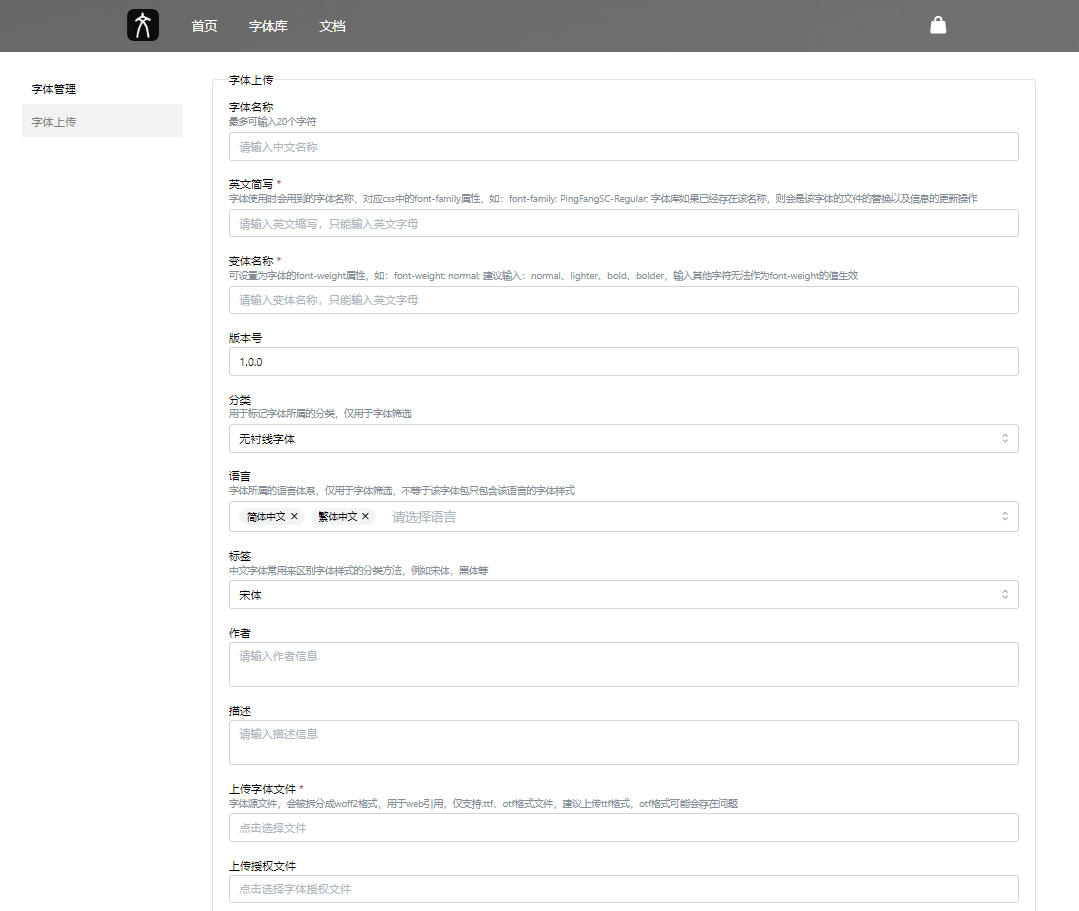Screen dimensions: 1079x911
Task: Click the 英文简写 field label
Action: click(x=251, y=184)
